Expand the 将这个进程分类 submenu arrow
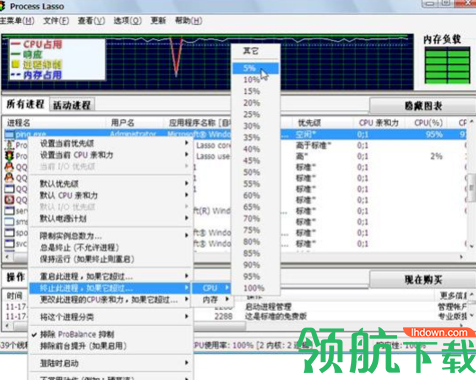Screen dimensions: 476x380 [x=187, y=316]
